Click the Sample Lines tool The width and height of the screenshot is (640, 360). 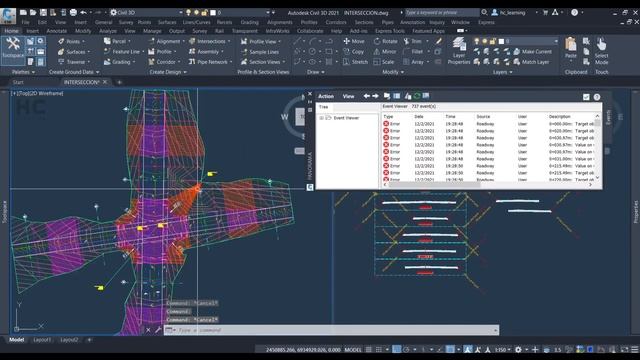click(260, 52)
